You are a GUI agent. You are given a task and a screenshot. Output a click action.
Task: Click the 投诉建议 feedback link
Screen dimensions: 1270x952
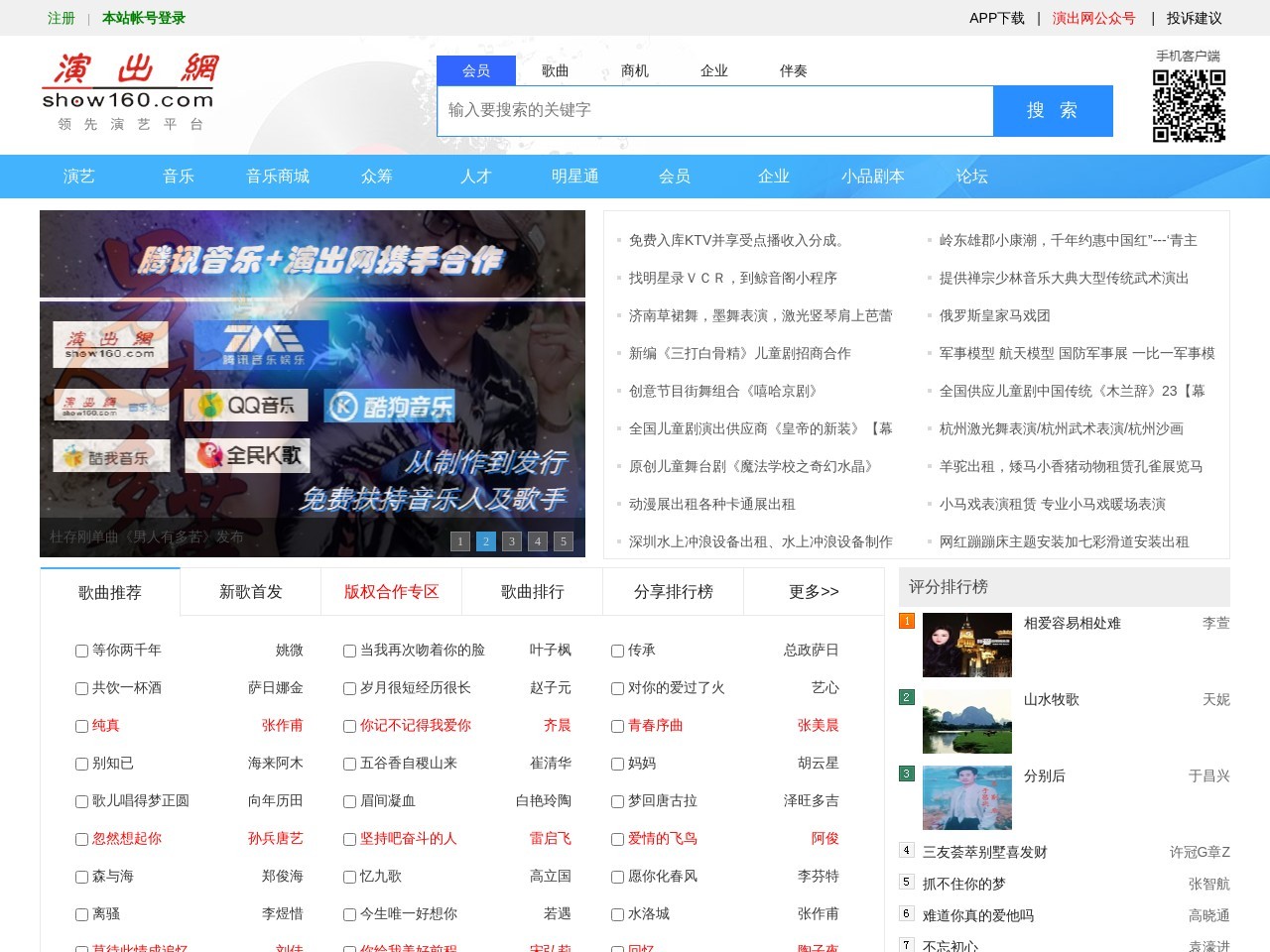click(x=1194, y=18)
